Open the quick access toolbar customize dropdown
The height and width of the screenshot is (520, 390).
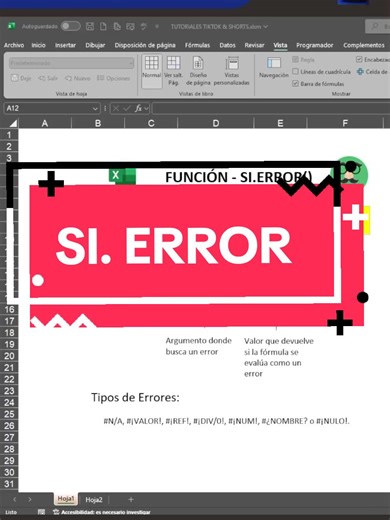(x=157, y=26)
